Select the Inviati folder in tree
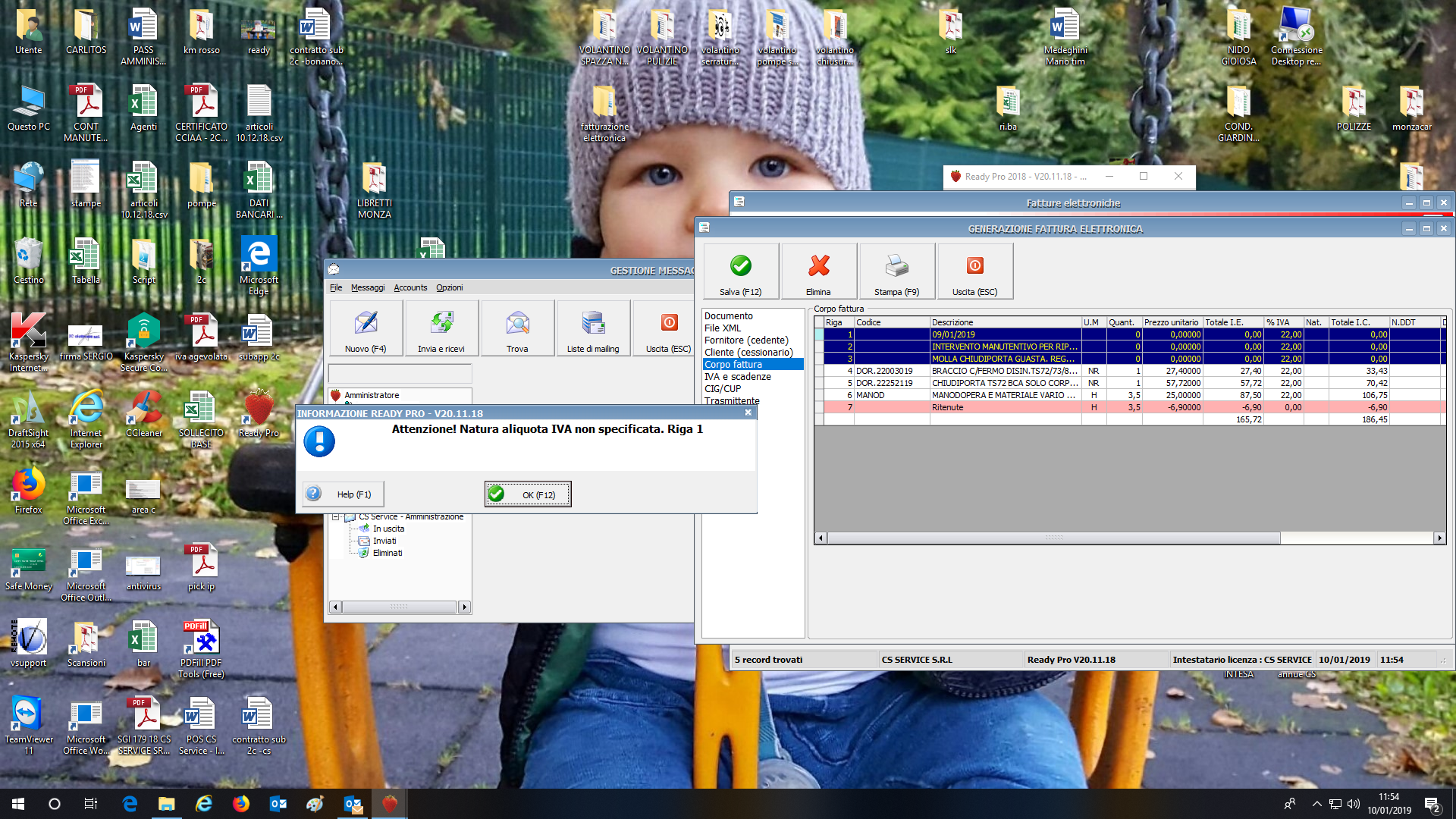This screenshot has width=1456, height=819. (x=384, y=541)
